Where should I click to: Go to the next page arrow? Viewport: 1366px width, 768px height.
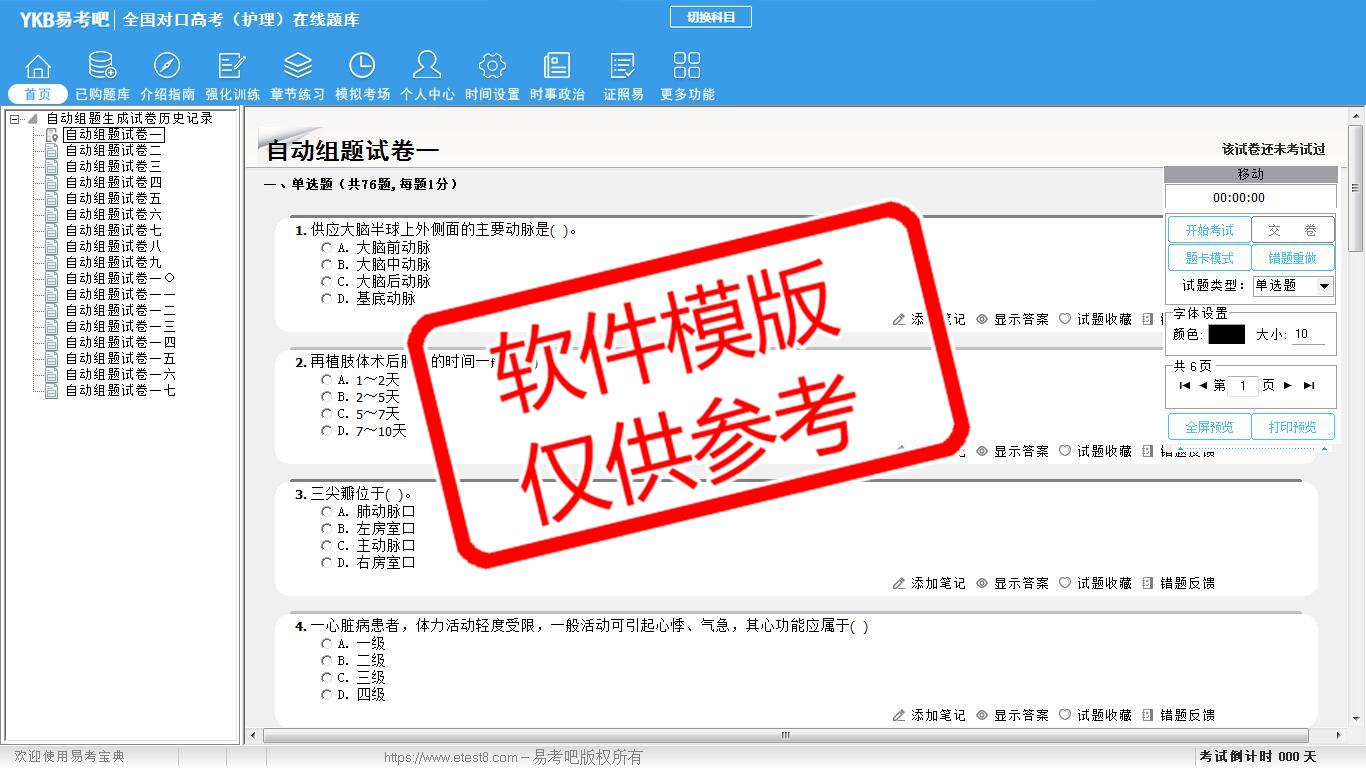[x=1288, y=386]
